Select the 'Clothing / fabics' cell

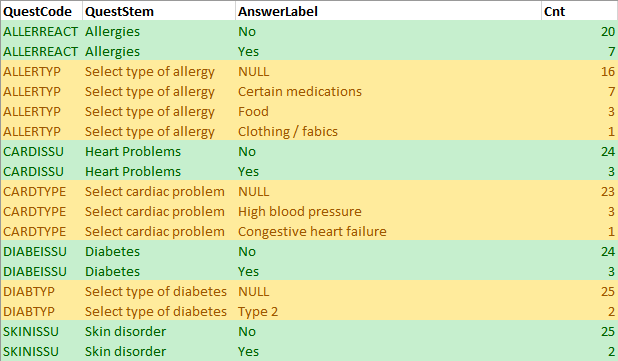tap(388, 131)
